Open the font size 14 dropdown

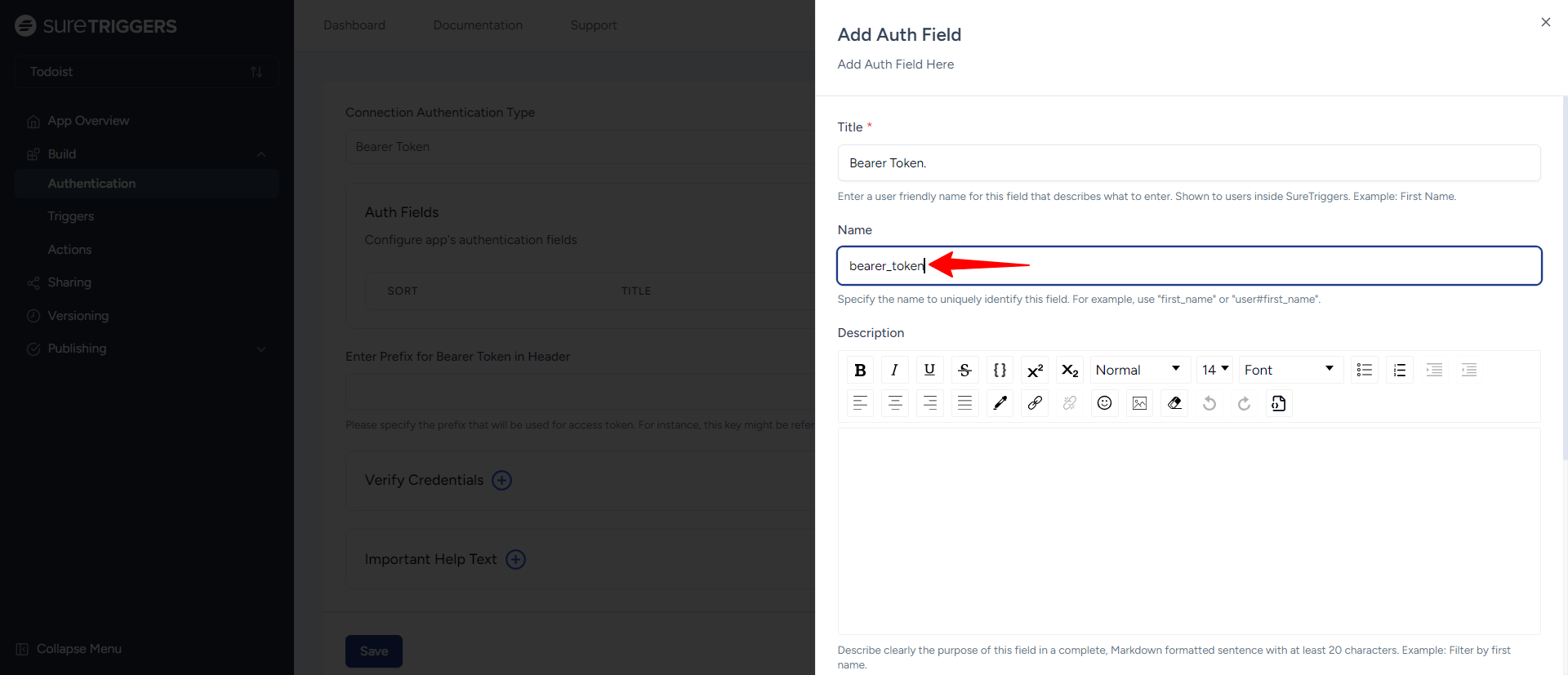pos(1214,371)
